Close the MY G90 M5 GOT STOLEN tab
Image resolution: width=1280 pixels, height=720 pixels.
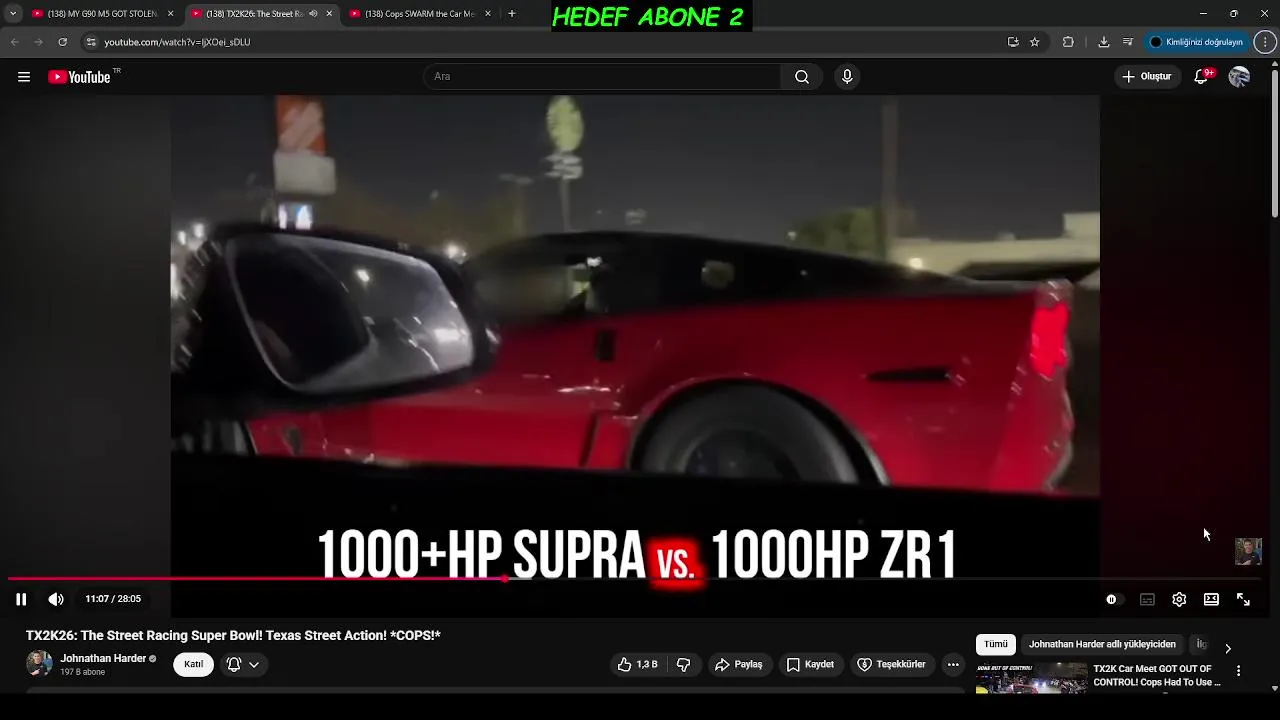171,14
